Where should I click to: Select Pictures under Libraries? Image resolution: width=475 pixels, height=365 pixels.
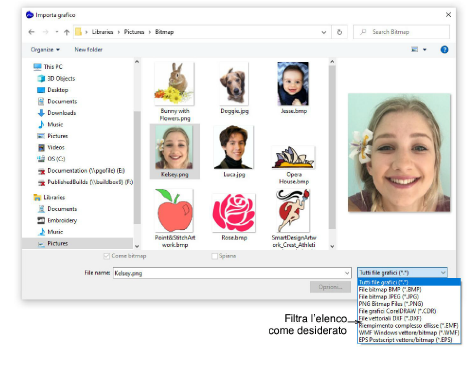click(53, 243)
